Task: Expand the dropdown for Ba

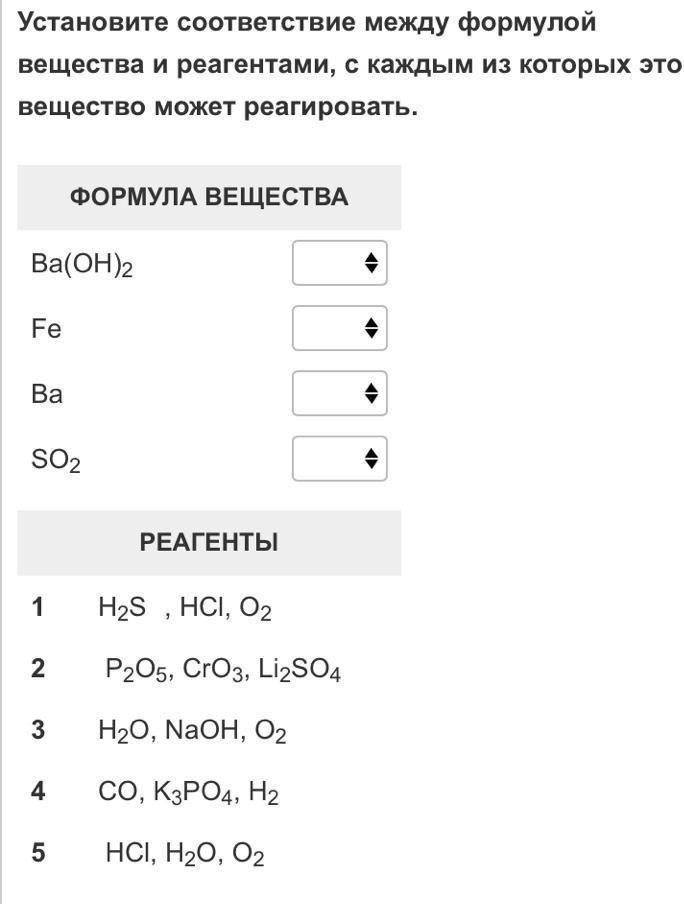Action: point(339,394)
